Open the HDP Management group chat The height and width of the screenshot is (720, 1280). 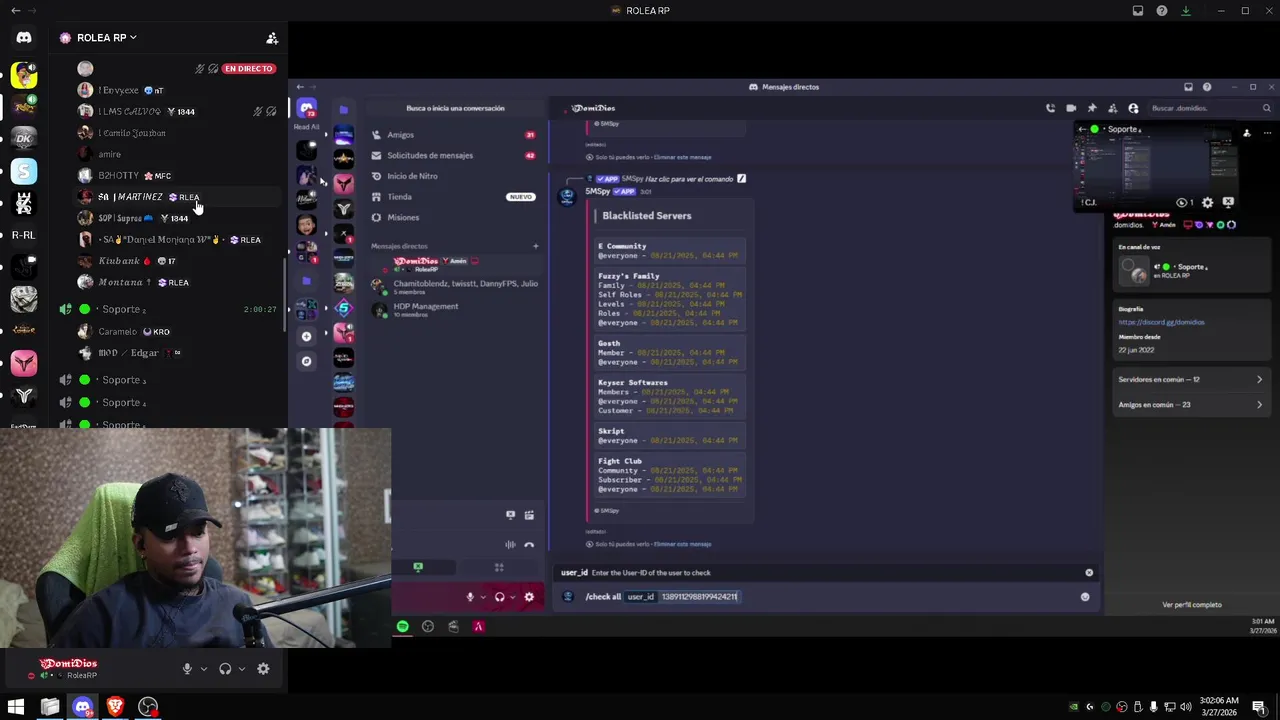(x=455, y=310)
